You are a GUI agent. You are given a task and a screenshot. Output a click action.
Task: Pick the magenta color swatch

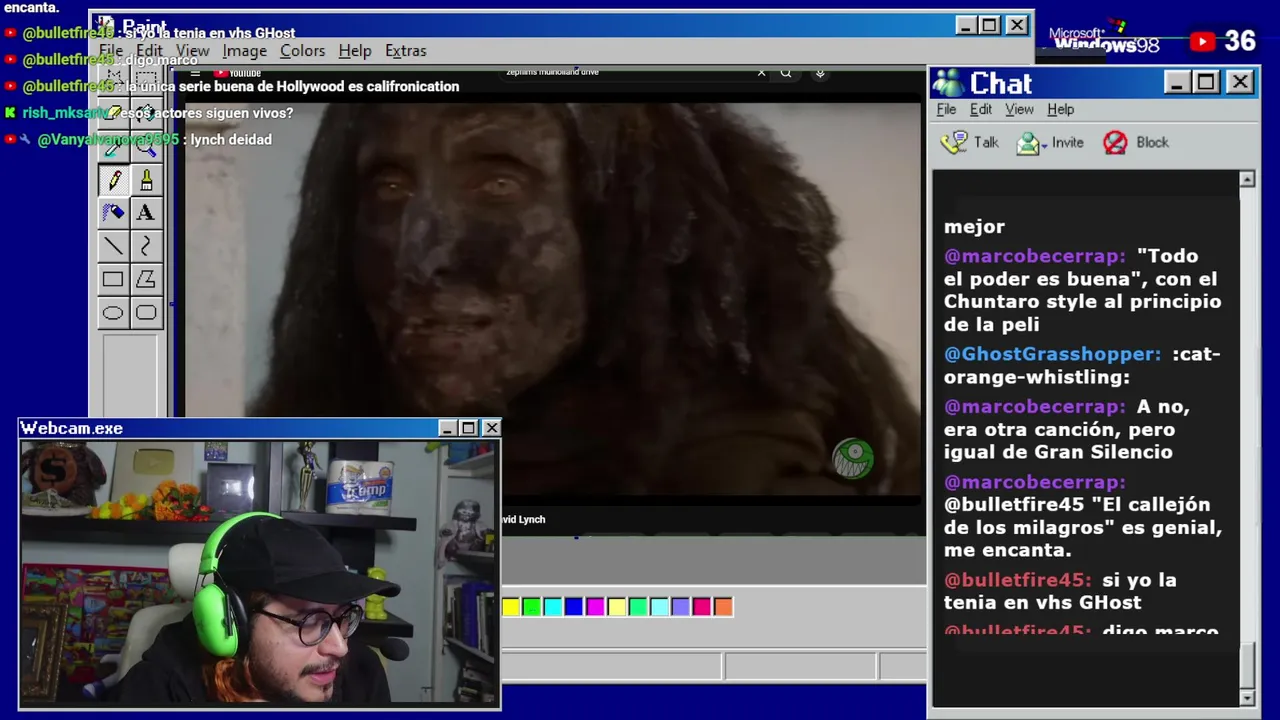pos(595,607)
